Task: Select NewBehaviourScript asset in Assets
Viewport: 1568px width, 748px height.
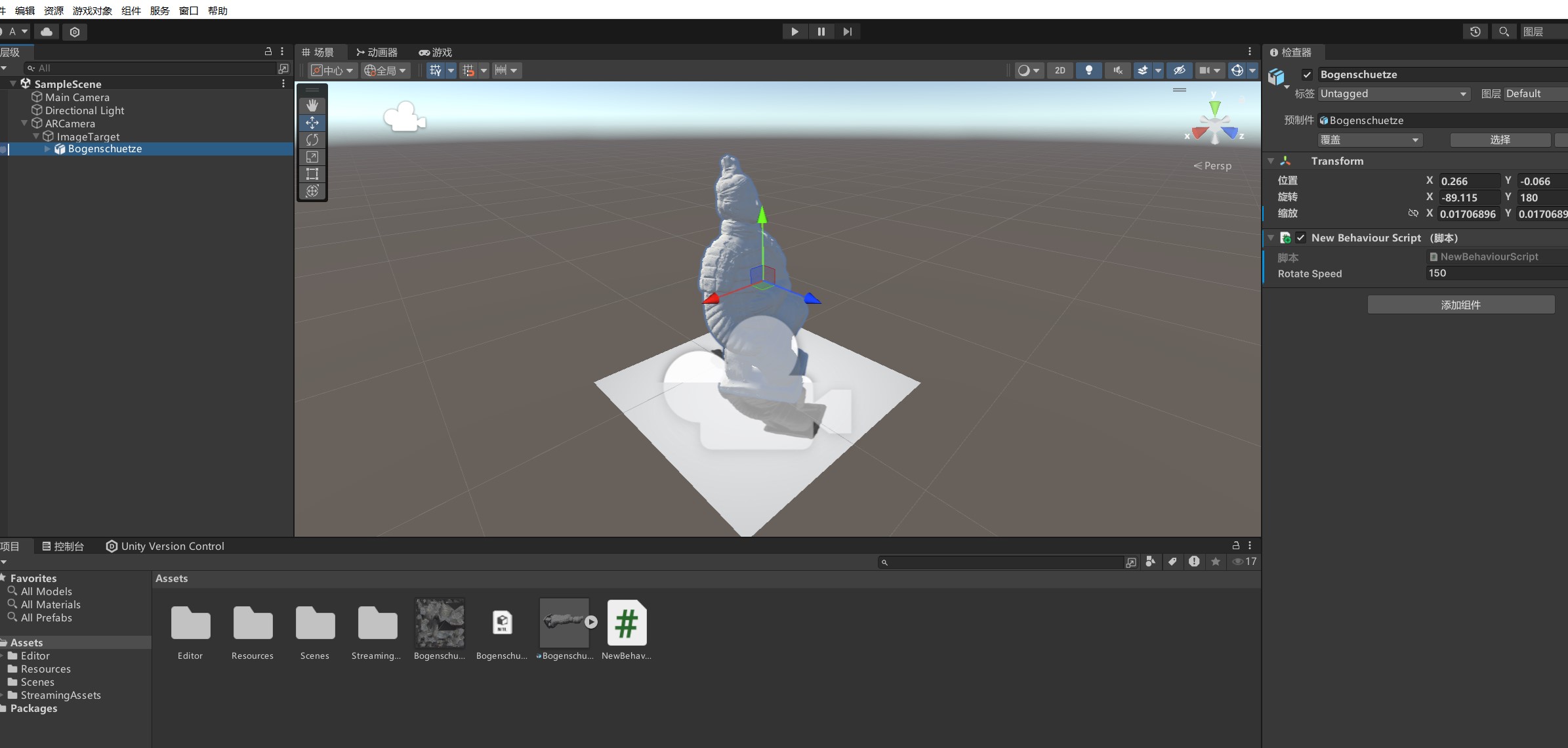Action: click(627, 623)
